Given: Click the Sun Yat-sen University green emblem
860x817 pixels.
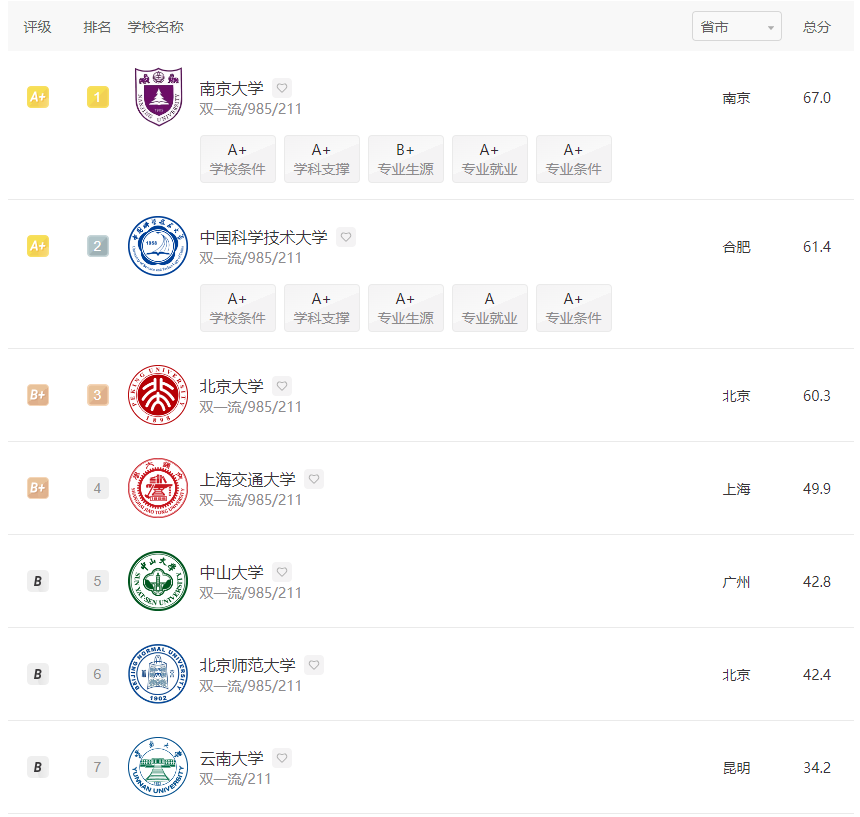Looking at the screenshot, I should tap(158, 581).
